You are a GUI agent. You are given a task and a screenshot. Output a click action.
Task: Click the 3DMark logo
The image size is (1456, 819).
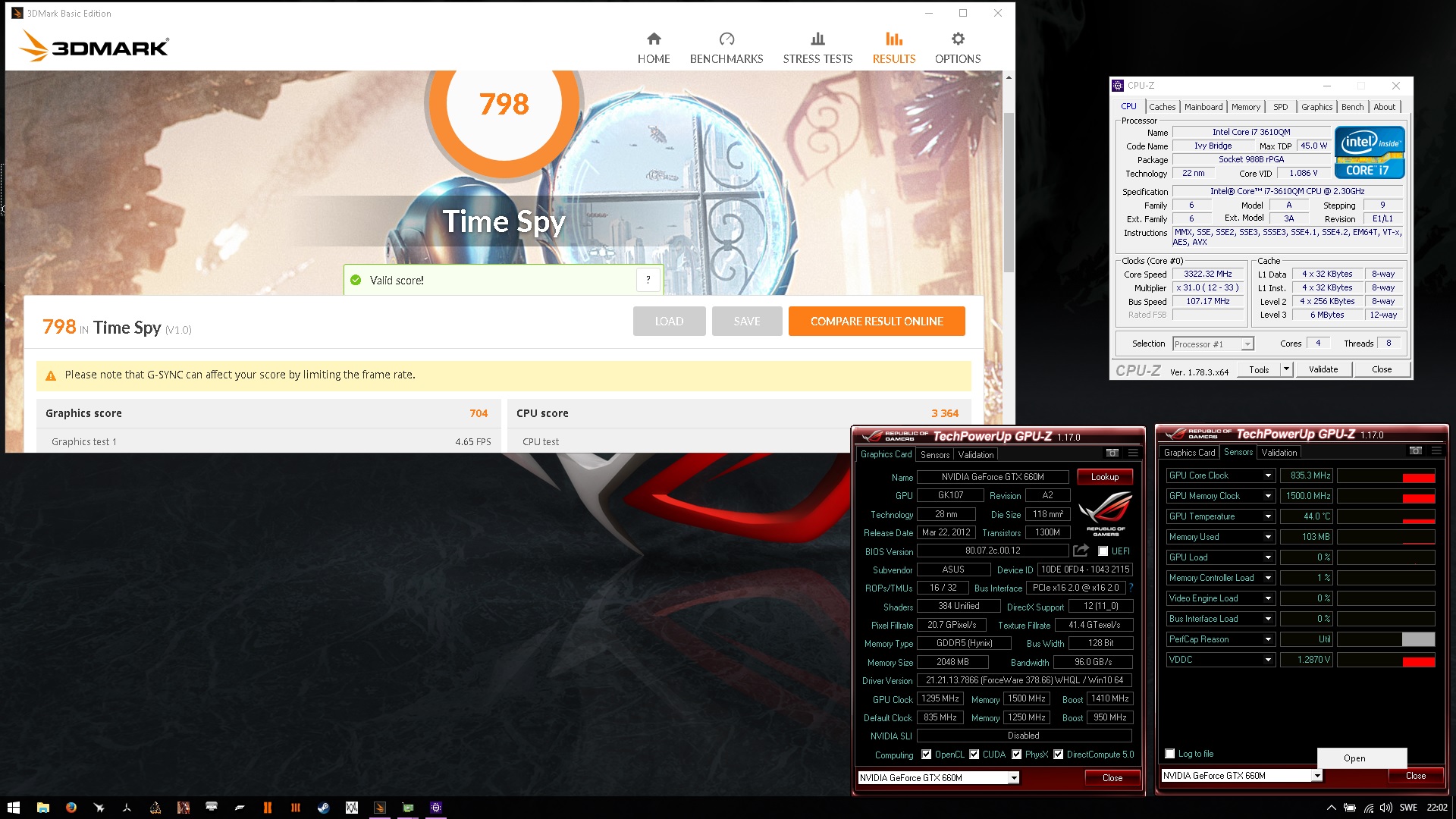pos(94,46)
